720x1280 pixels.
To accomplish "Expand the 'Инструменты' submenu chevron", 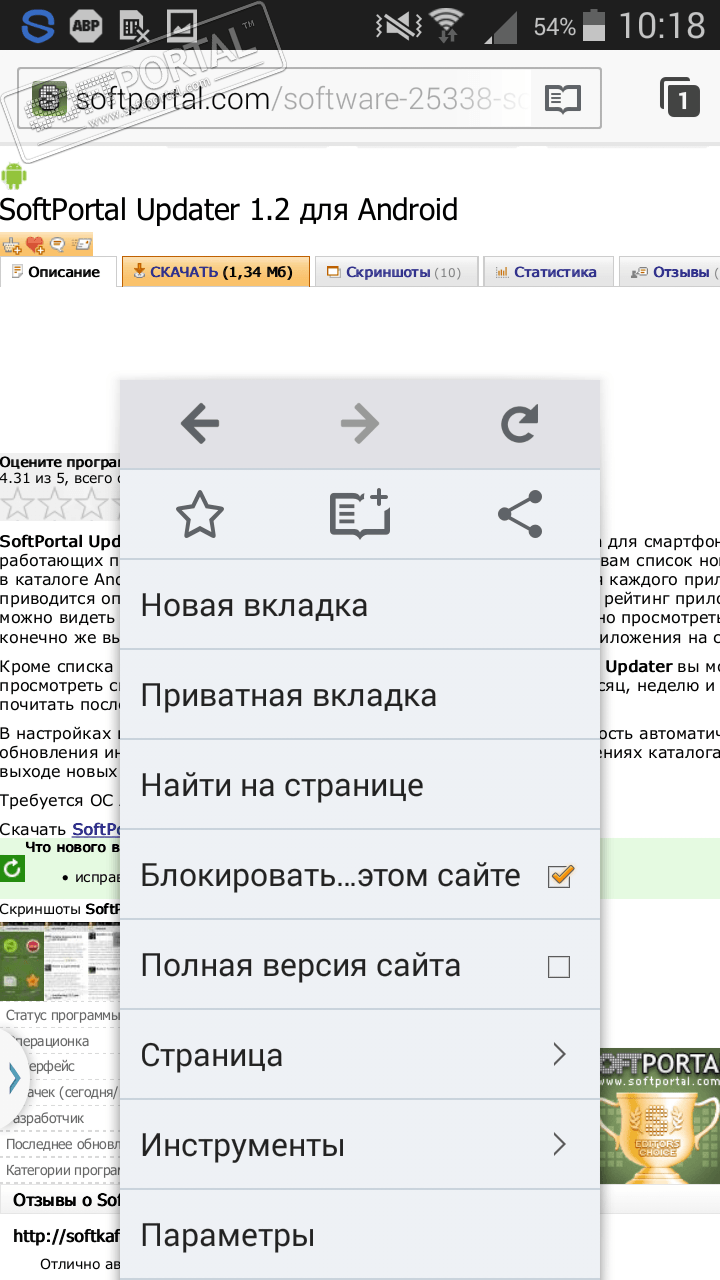I will click(x=559, y=1145).
